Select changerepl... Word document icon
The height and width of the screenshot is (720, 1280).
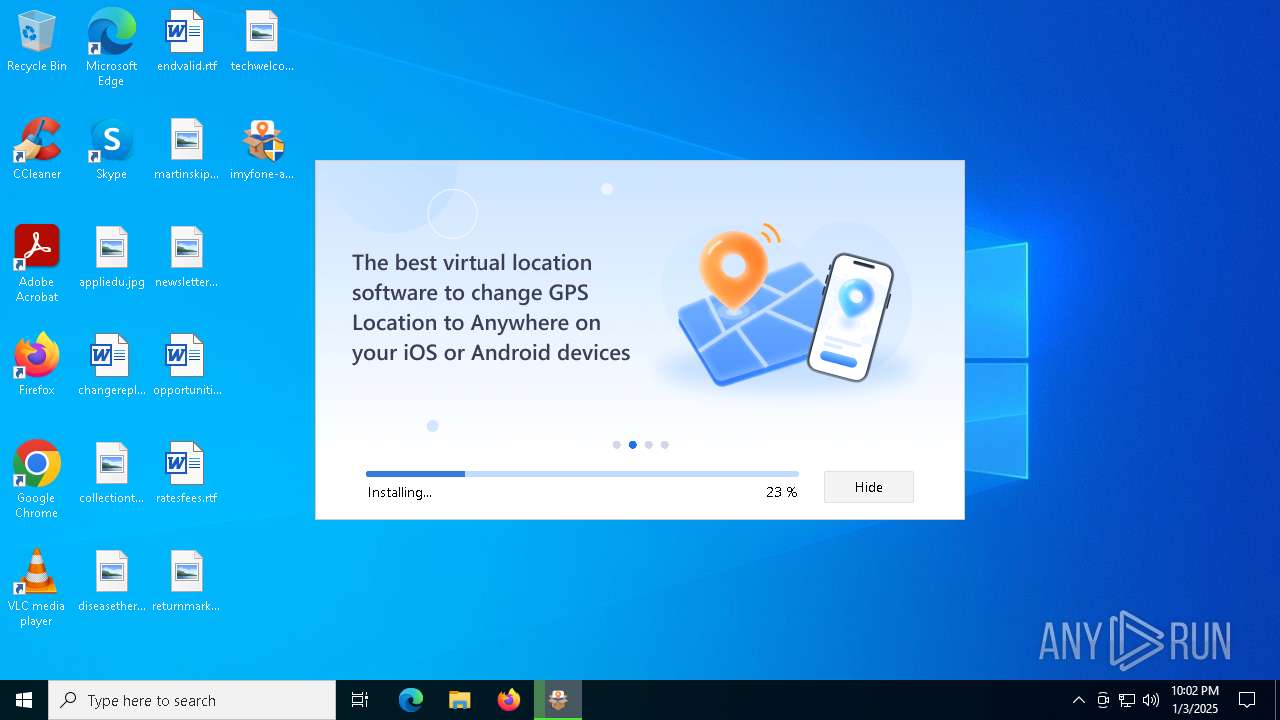point(111,366)
